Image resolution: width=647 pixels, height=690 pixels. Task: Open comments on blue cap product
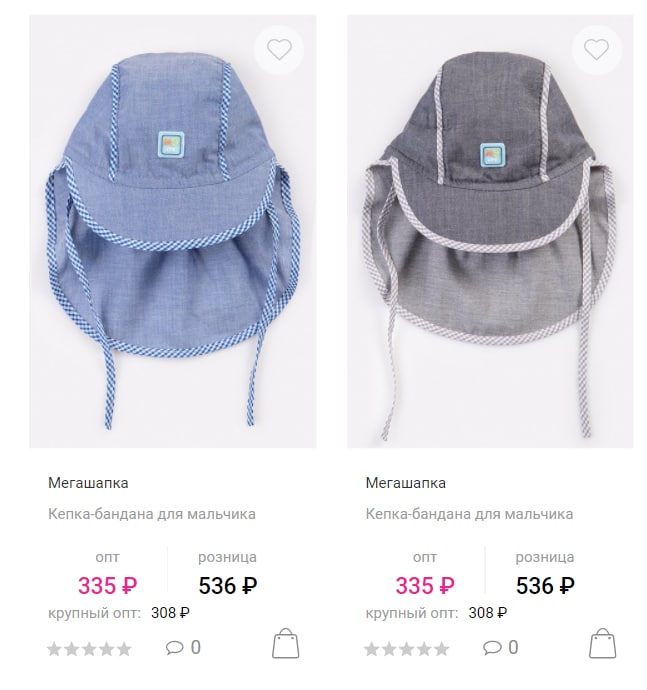click(x=183, y=647)
